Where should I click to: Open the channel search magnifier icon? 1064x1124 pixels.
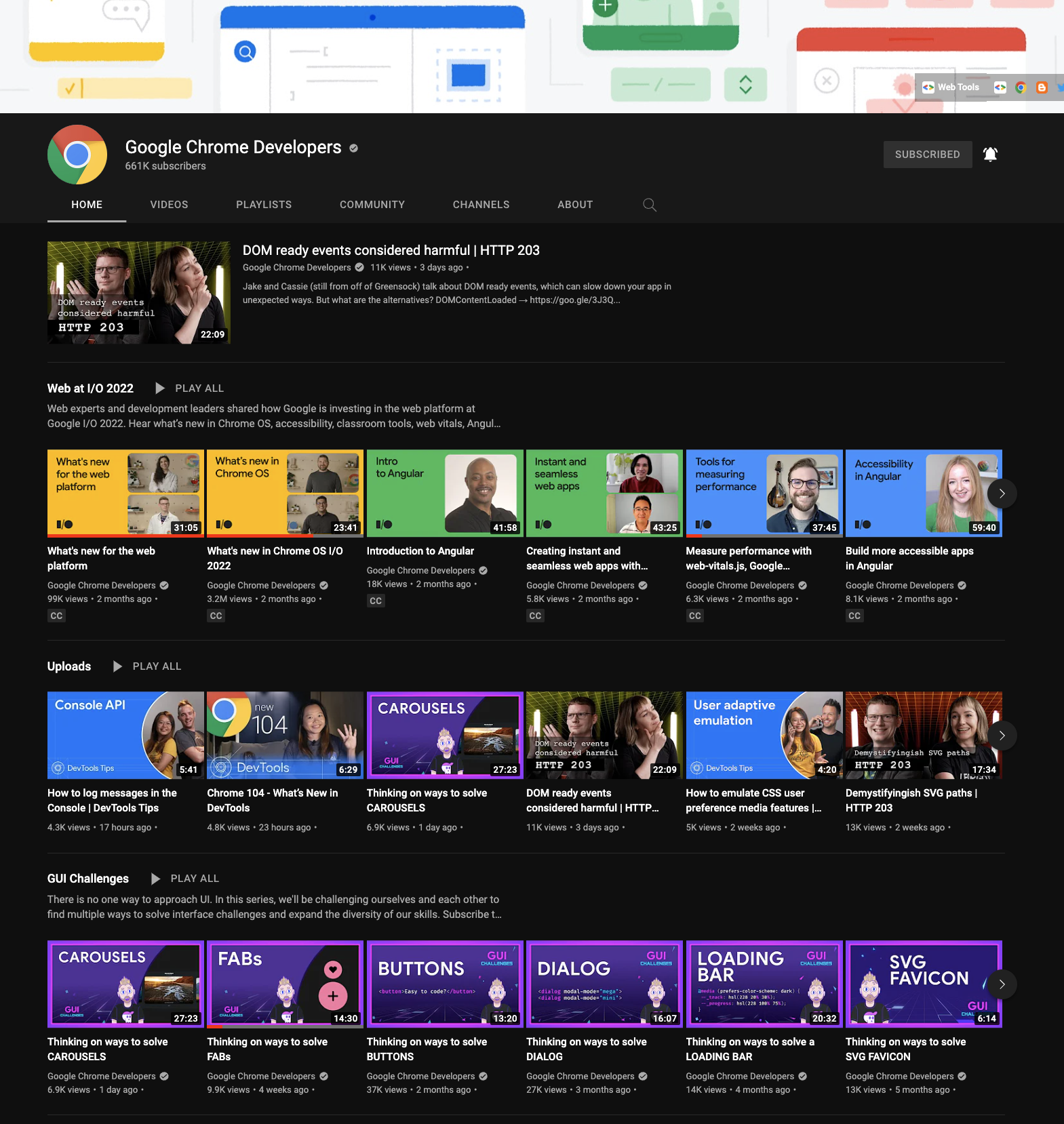click(x=649, y=205)
